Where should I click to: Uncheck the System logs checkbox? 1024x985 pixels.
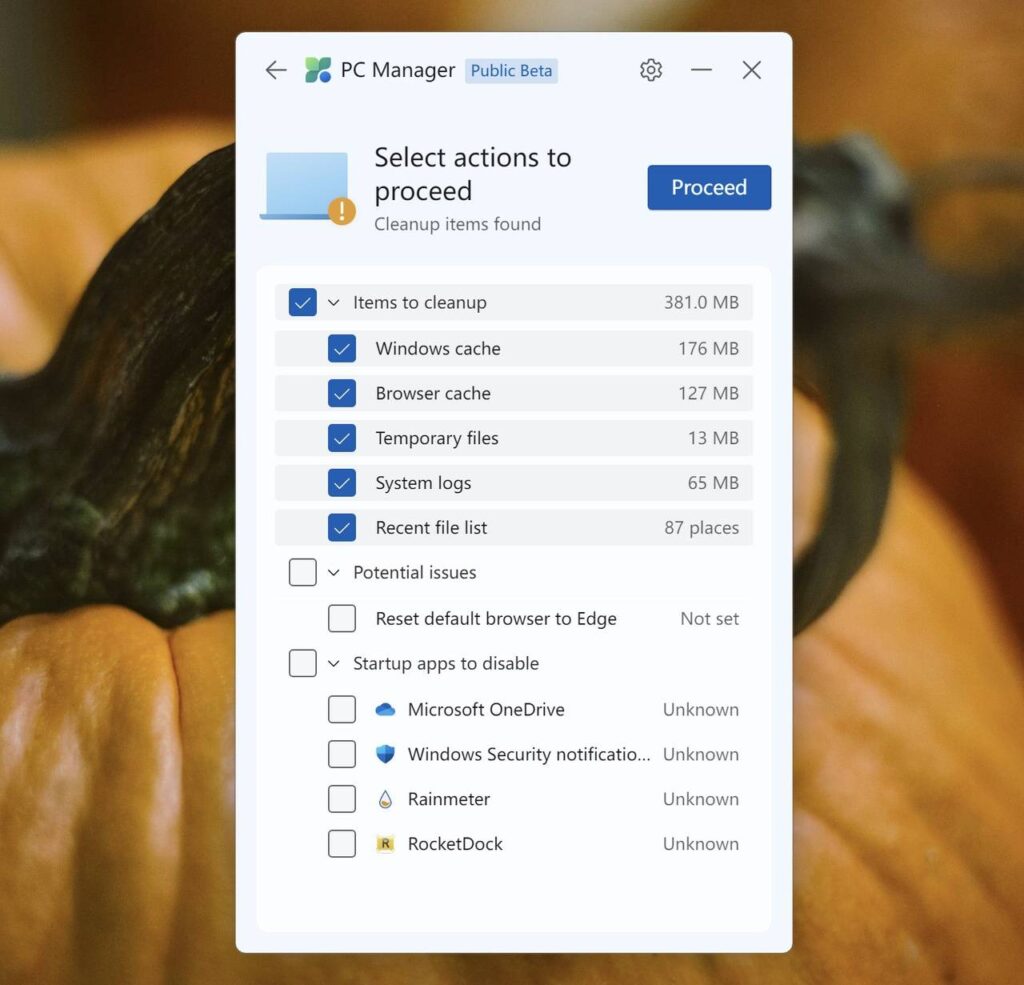point(342,483)
